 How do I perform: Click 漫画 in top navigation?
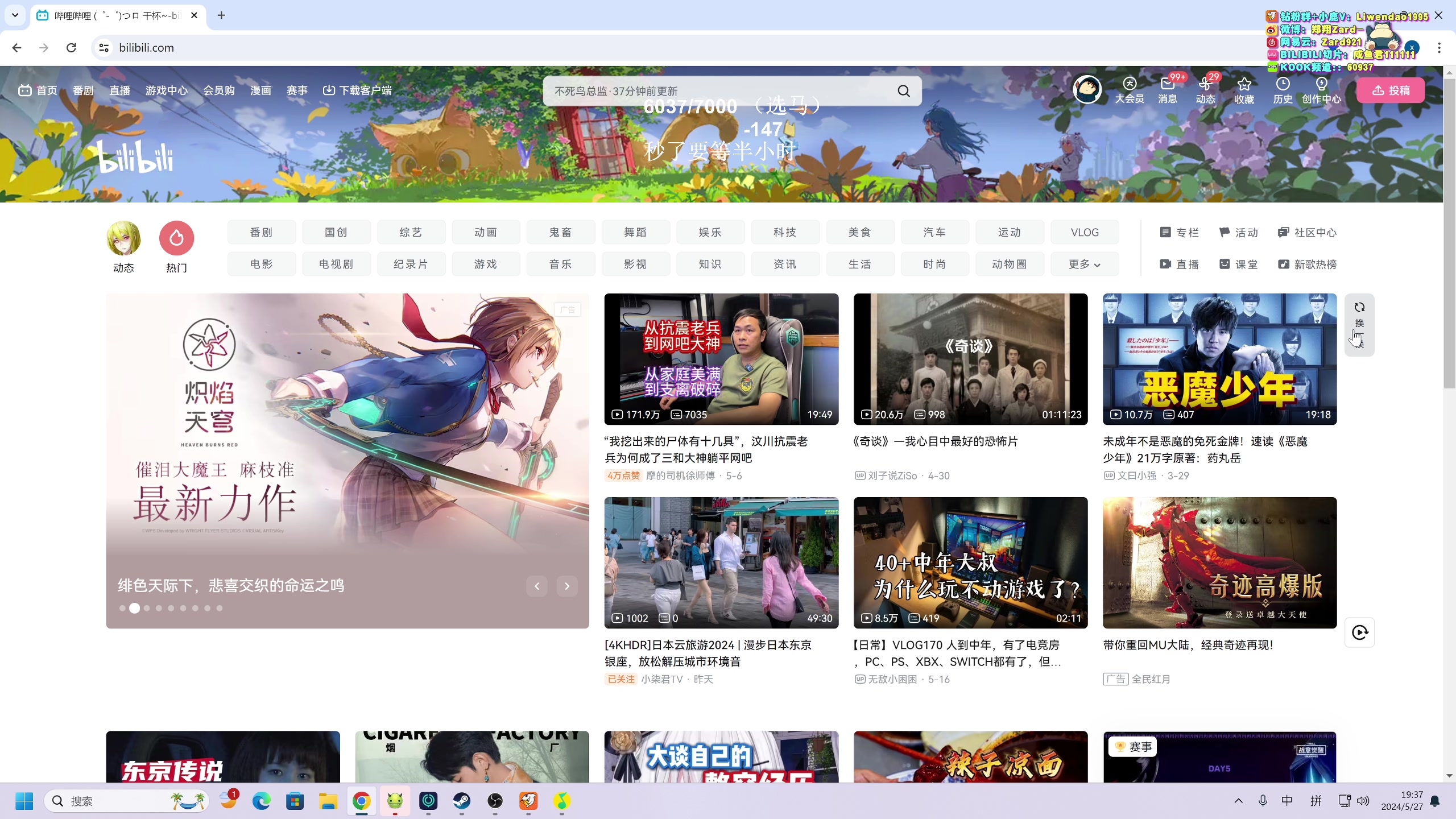click(260, 90)
